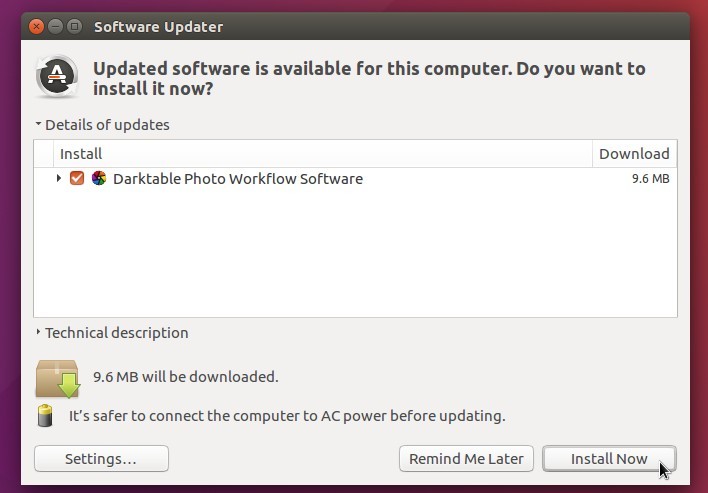The height and width of the screenshot is (493, 708).
Task: Click the package download box icon
Action: pos(58,378)
